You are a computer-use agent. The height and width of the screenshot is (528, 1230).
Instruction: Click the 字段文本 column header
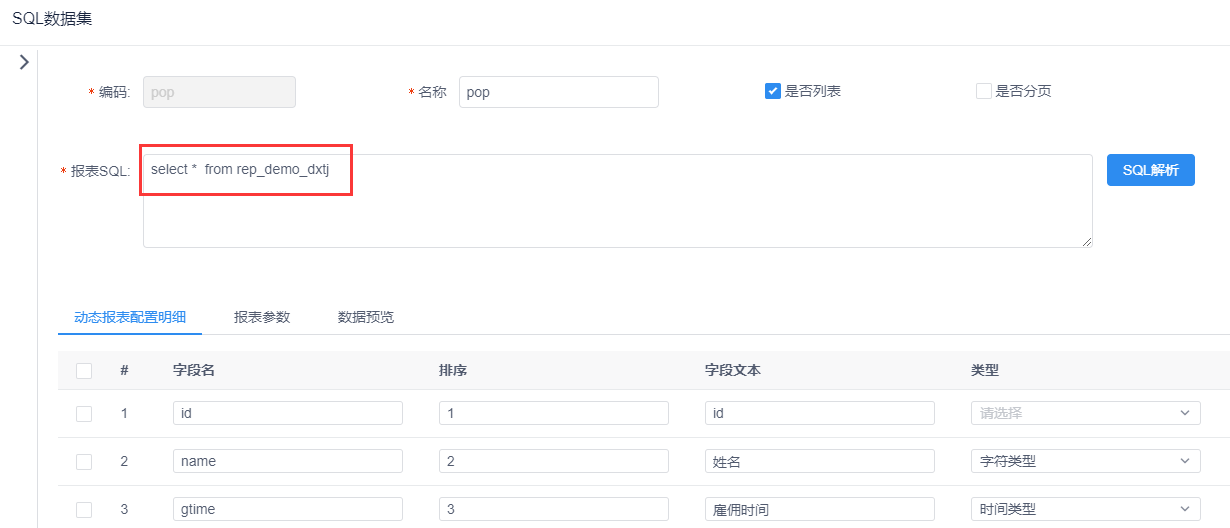tap(733, 370)
